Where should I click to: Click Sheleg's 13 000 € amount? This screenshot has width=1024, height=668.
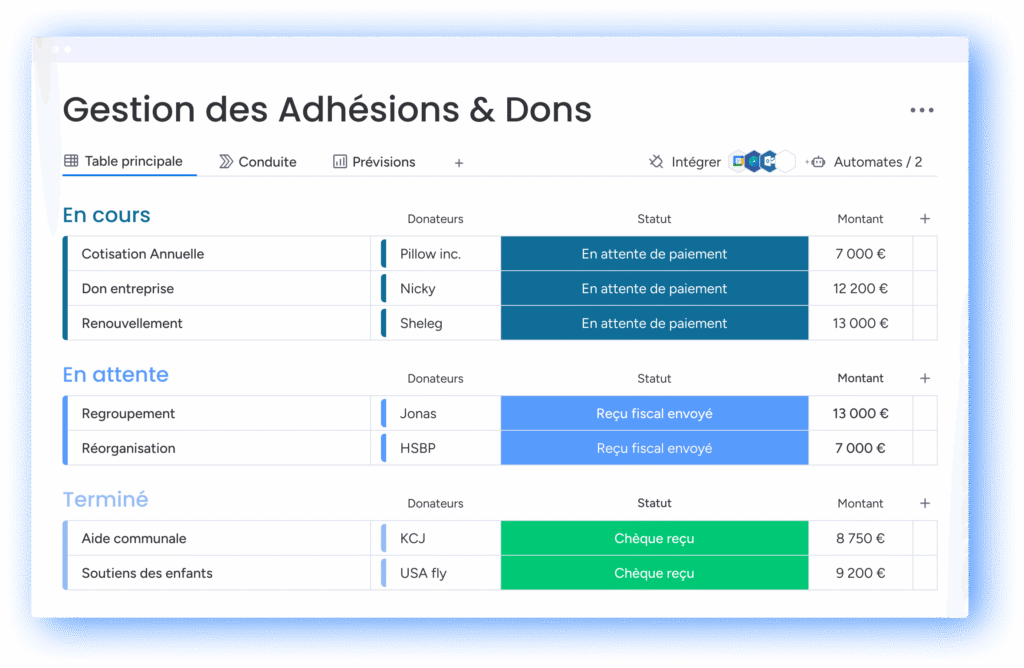tap(860, 323)
